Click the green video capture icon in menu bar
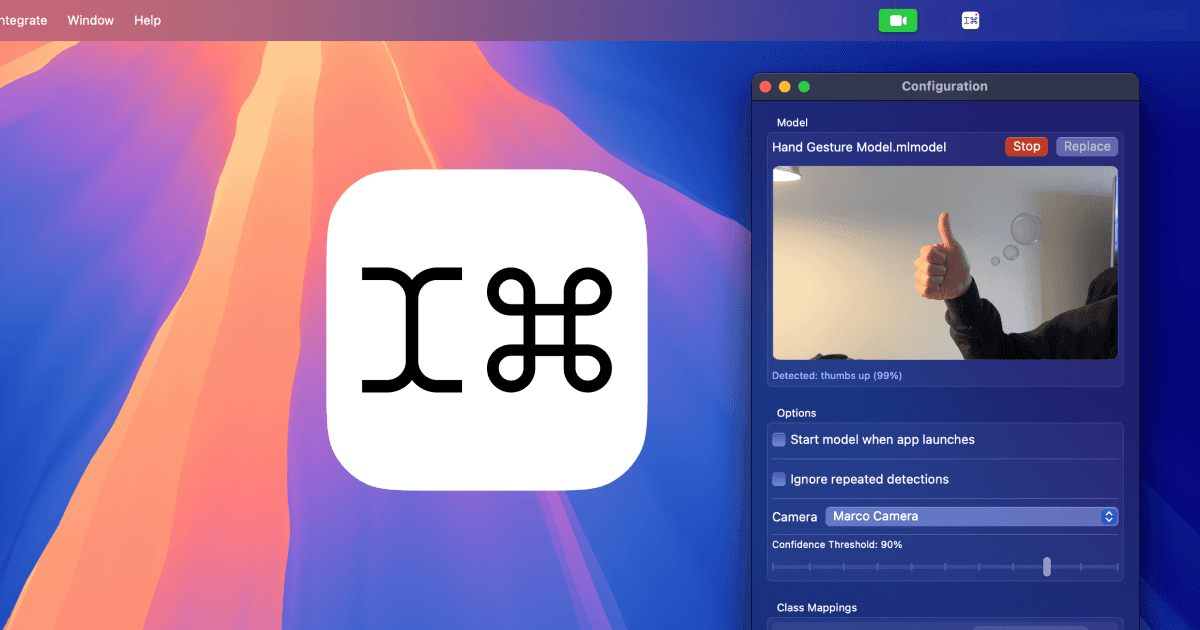This screenshot has height=630, width=1200. tap(897, 19)
